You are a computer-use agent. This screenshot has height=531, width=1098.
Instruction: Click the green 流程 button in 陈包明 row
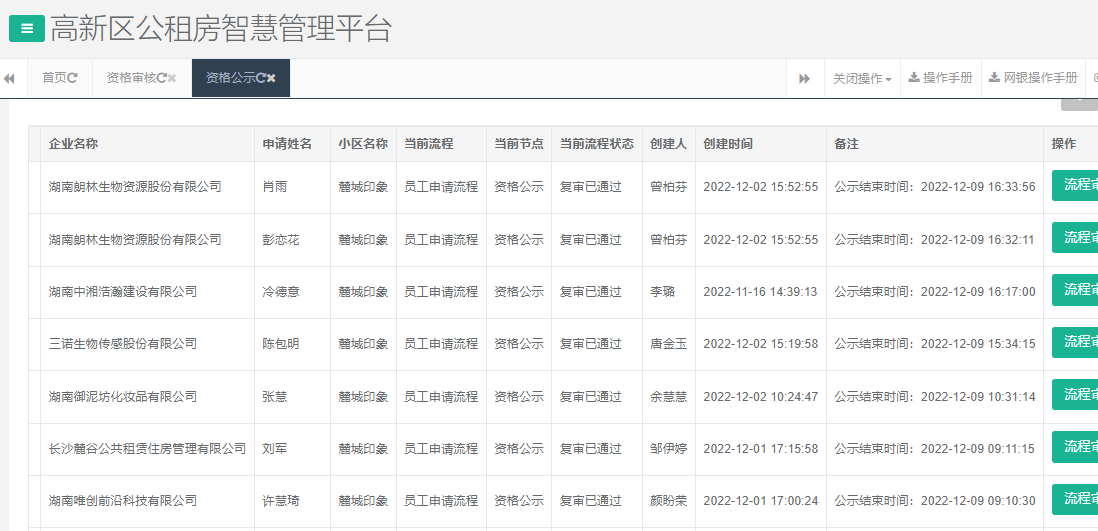(x=1075, y=342)
